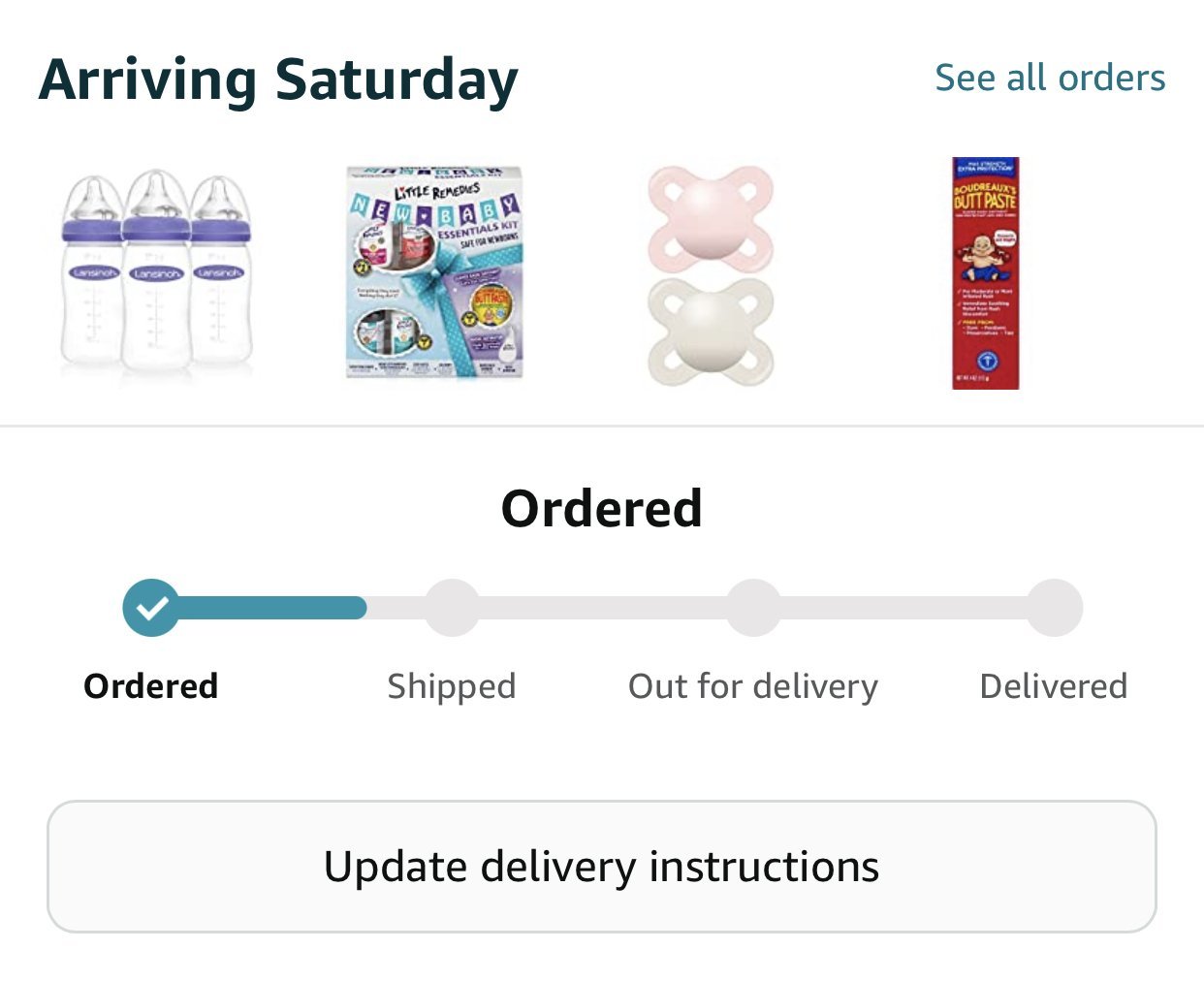Open the Boudreaux's Butt Paste product image

click(985, 273)
